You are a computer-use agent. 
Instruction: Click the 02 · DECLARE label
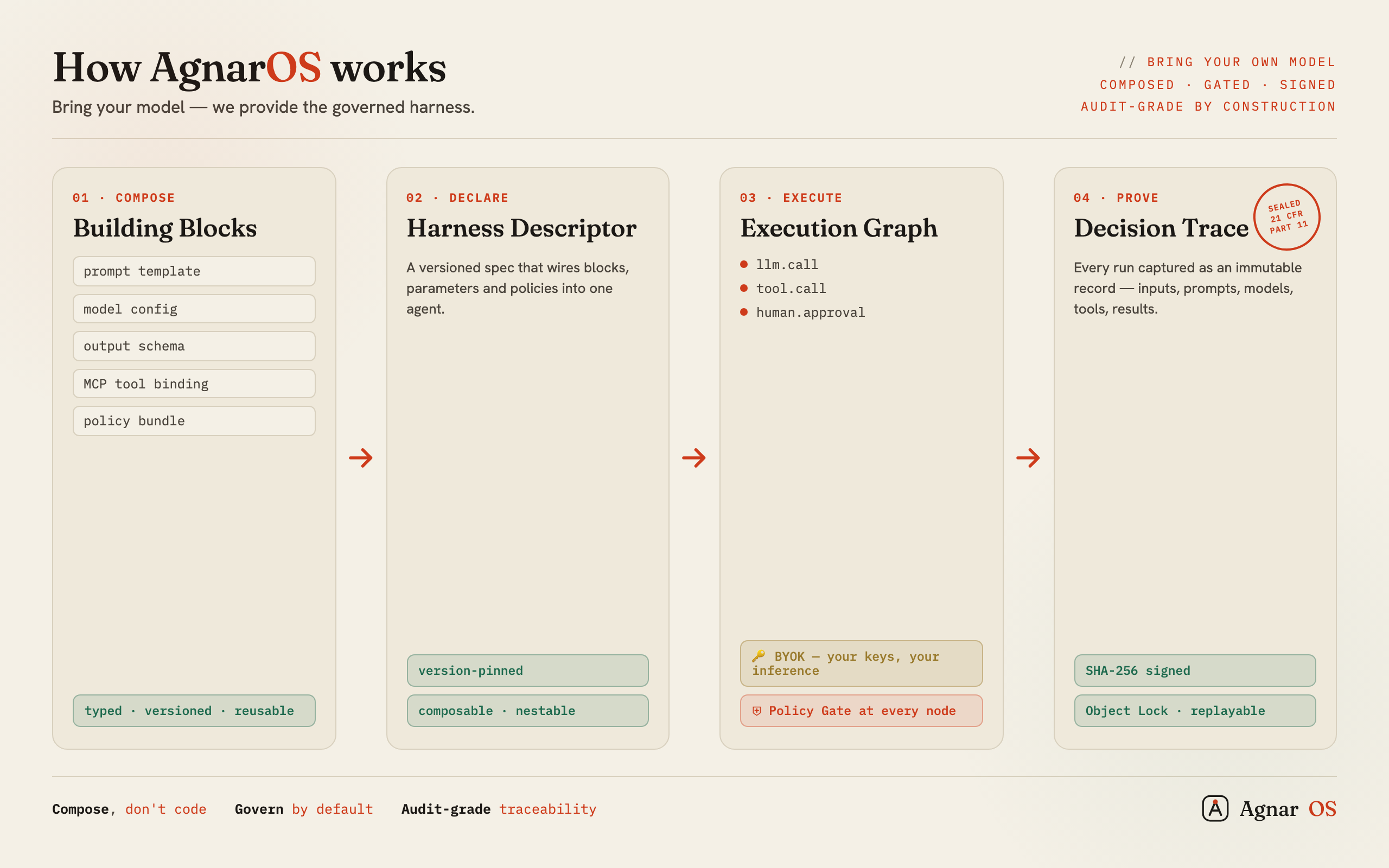tap(457, 197)
